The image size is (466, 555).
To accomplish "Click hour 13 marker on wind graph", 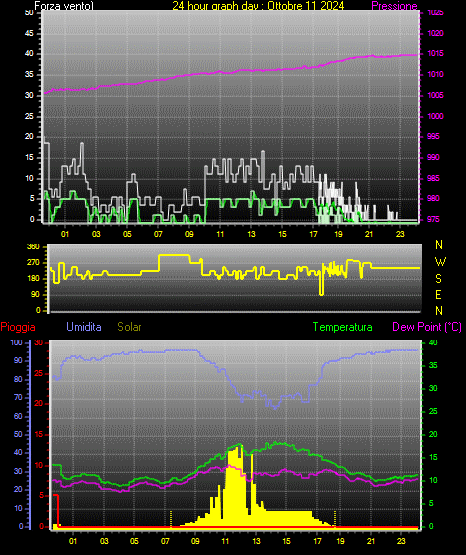I will pos(251,234).
